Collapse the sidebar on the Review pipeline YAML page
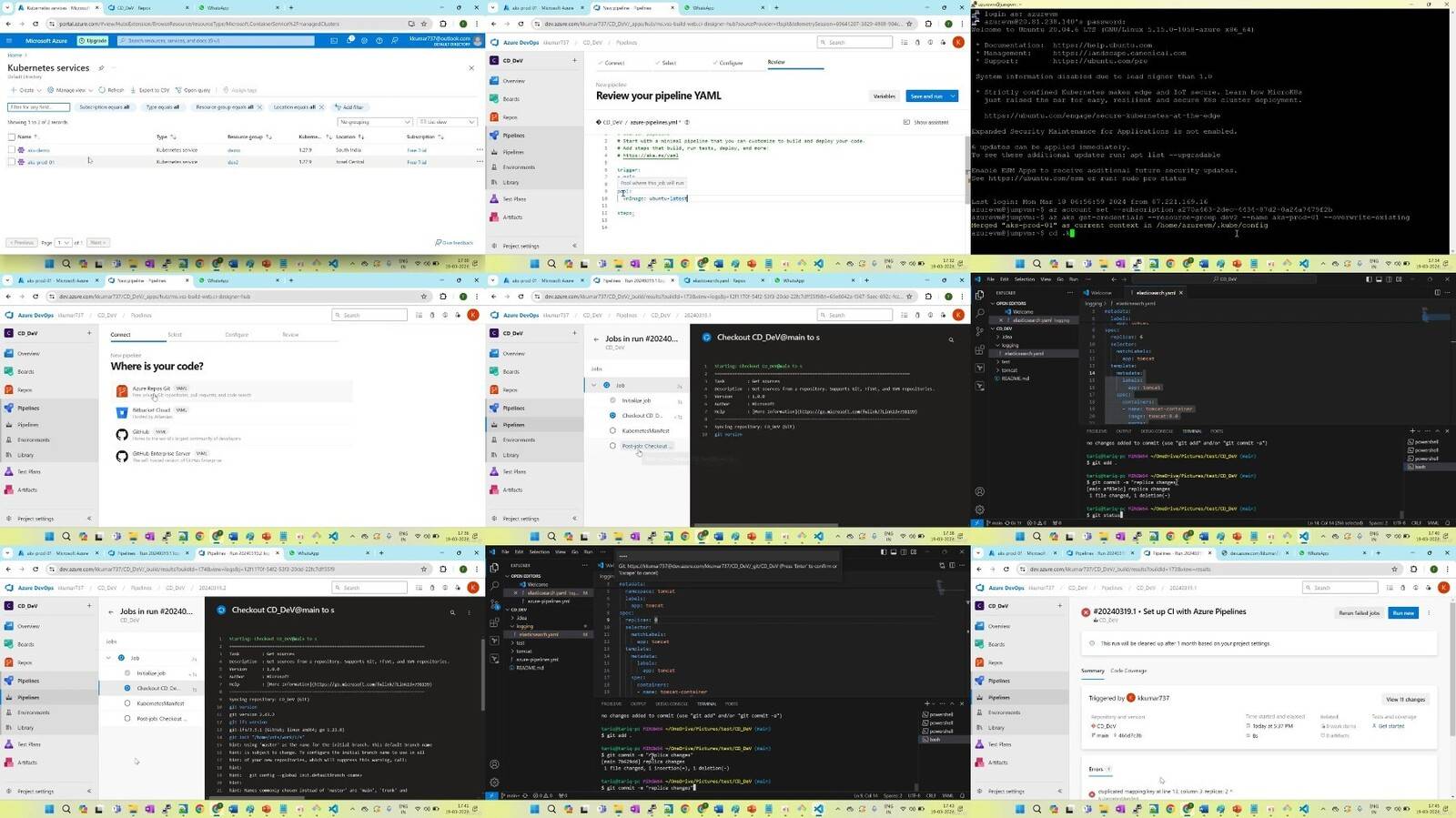 [574, 246]
